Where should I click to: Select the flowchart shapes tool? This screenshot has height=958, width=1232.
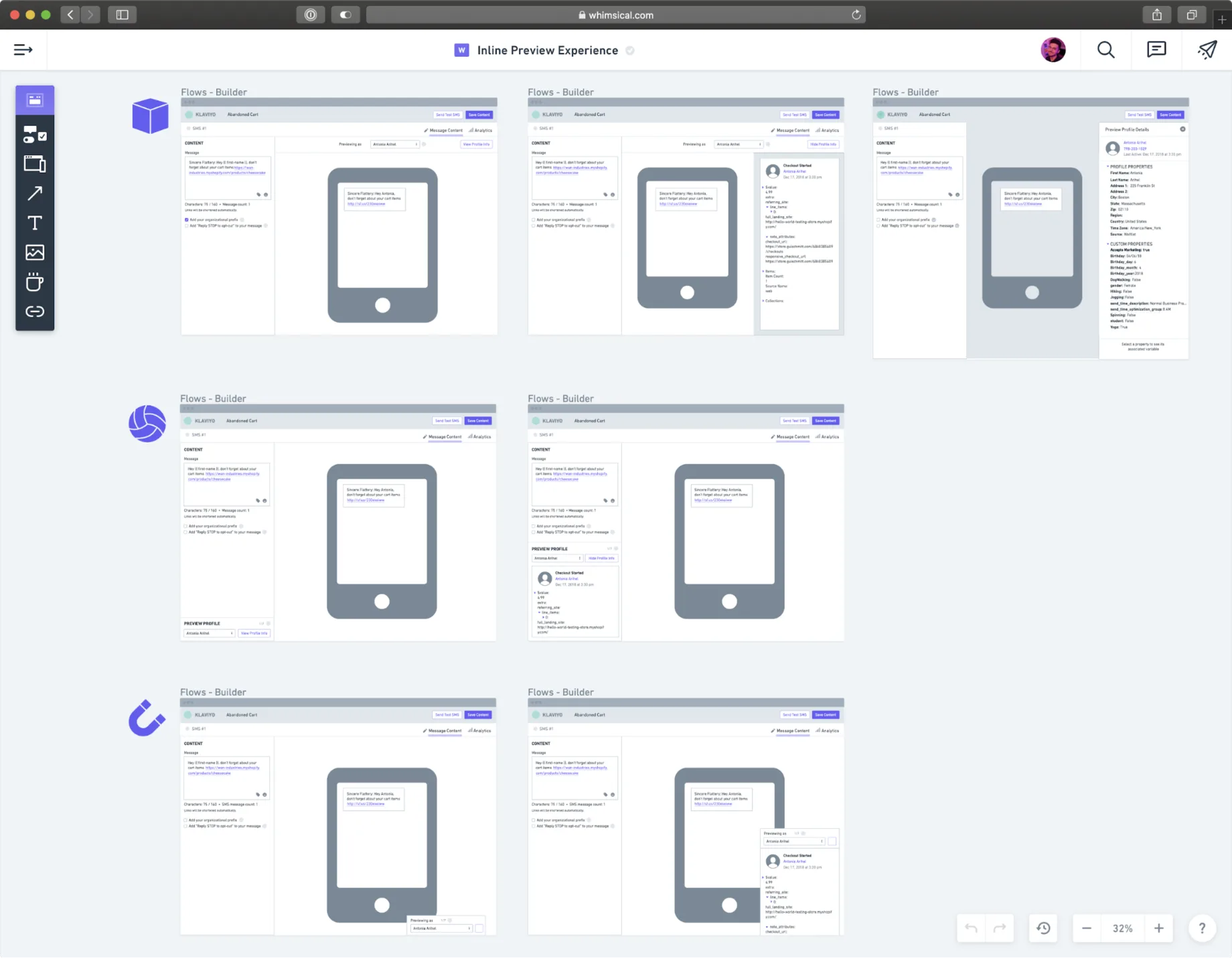coord(35,135)
